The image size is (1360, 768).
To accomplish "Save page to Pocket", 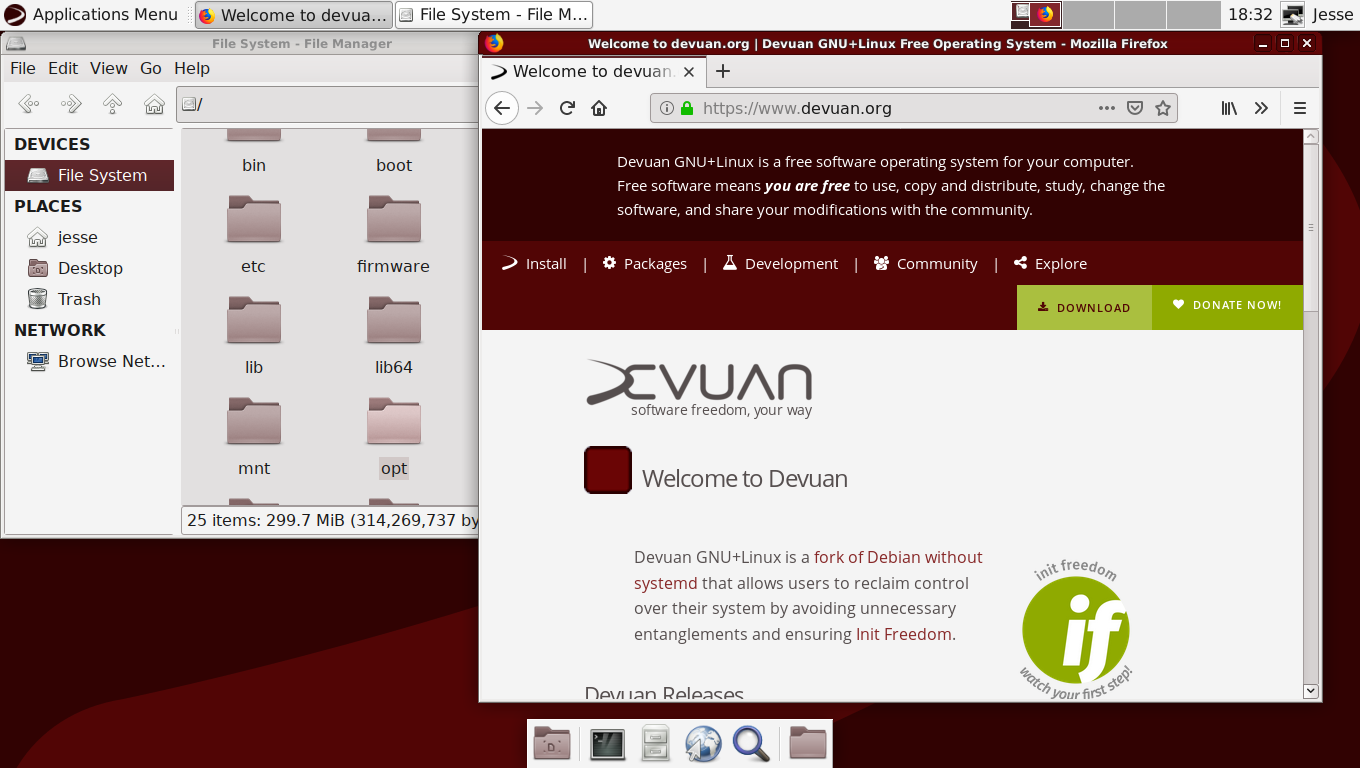I will point(1135,108).
